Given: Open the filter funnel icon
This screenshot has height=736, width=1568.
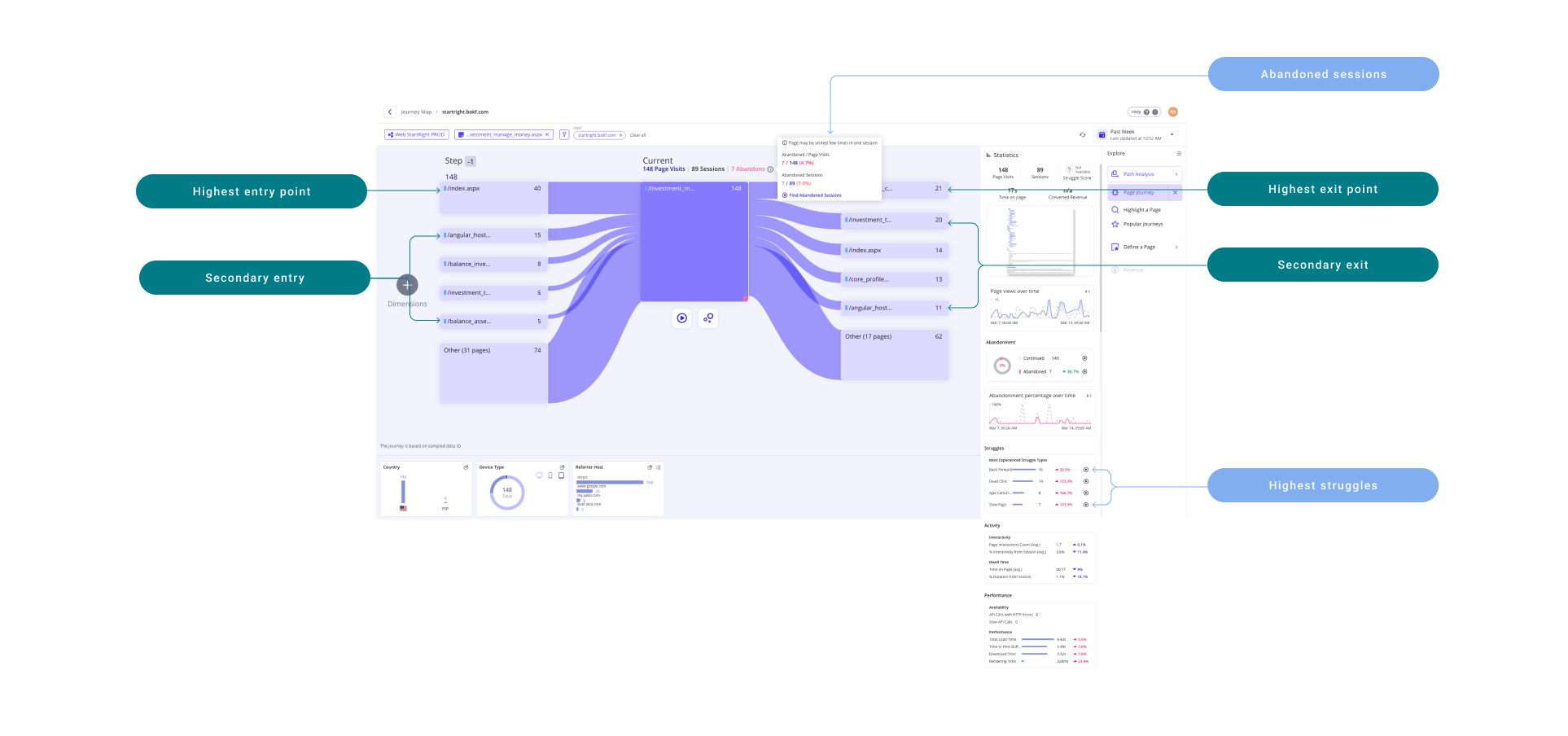Looking at the screenshot, I should (564, 135).
